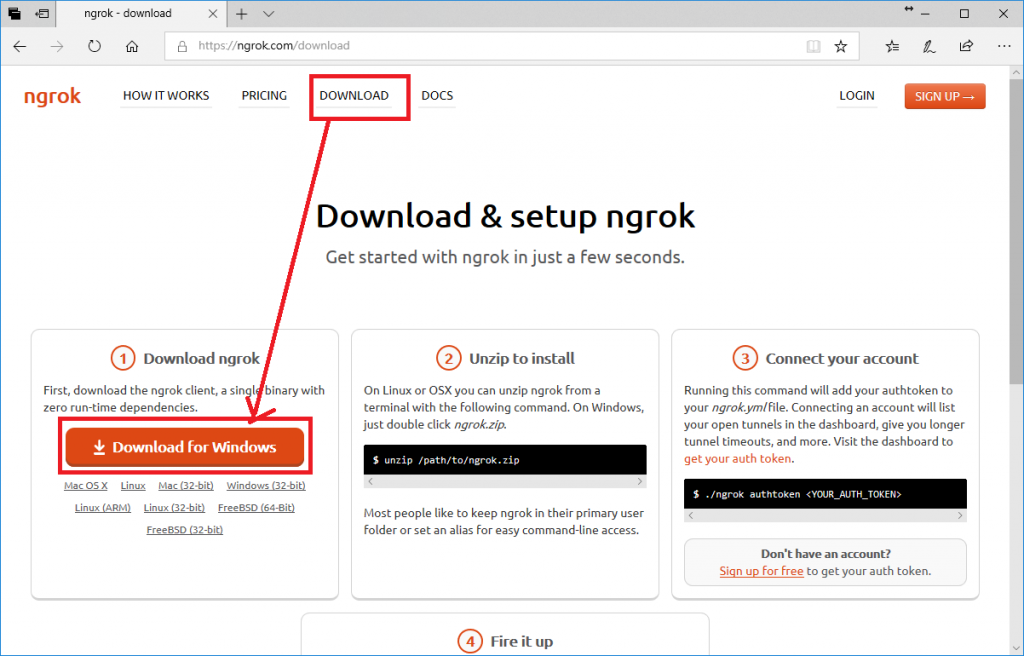Click the SIGN UP button
Screen dimensions: 1024x656
tap(944, 96)
